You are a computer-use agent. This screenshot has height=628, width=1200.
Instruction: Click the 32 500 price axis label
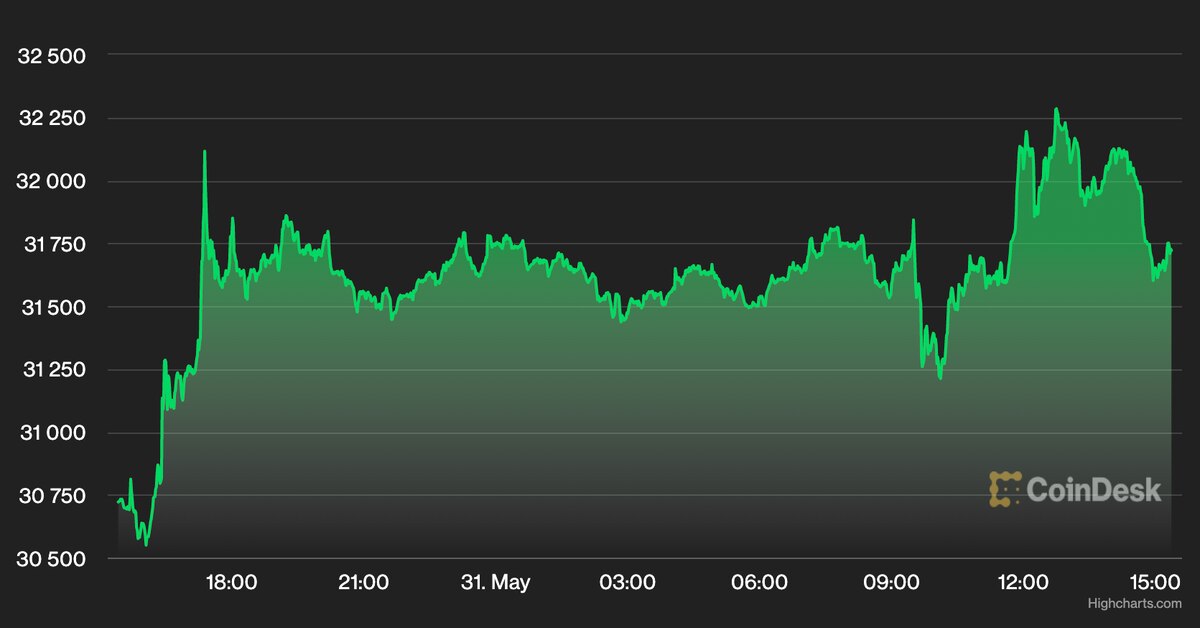[52, 56]
